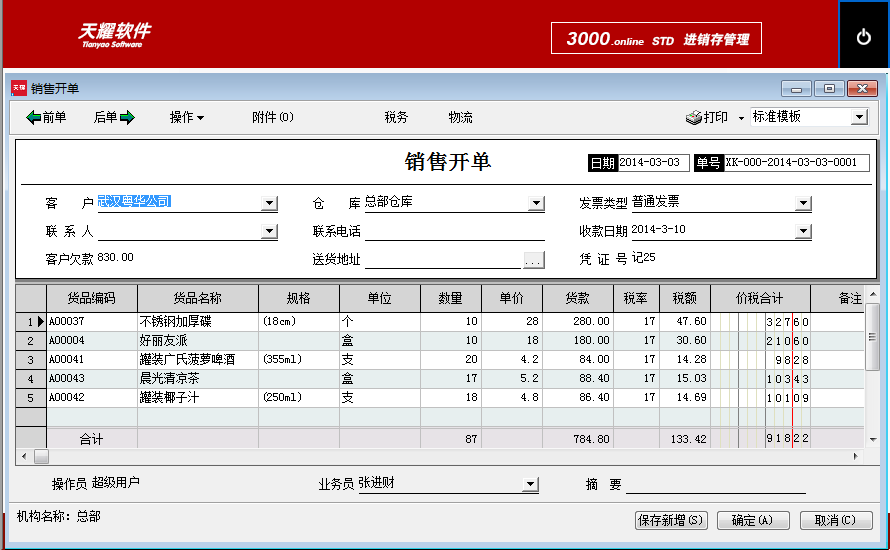The image size is (890, 550).
Task: Click the 3000.online STD 进销存管理 logo
Action: pos(656,38)
